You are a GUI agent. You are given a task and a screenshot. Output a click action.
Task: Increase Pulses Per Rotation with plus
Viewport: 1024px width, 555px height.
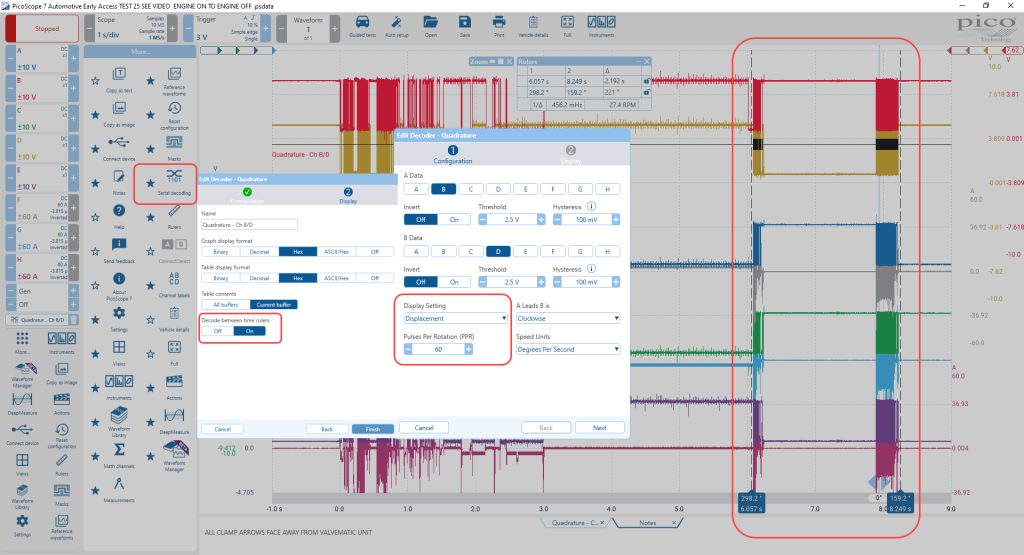point(469,349)
